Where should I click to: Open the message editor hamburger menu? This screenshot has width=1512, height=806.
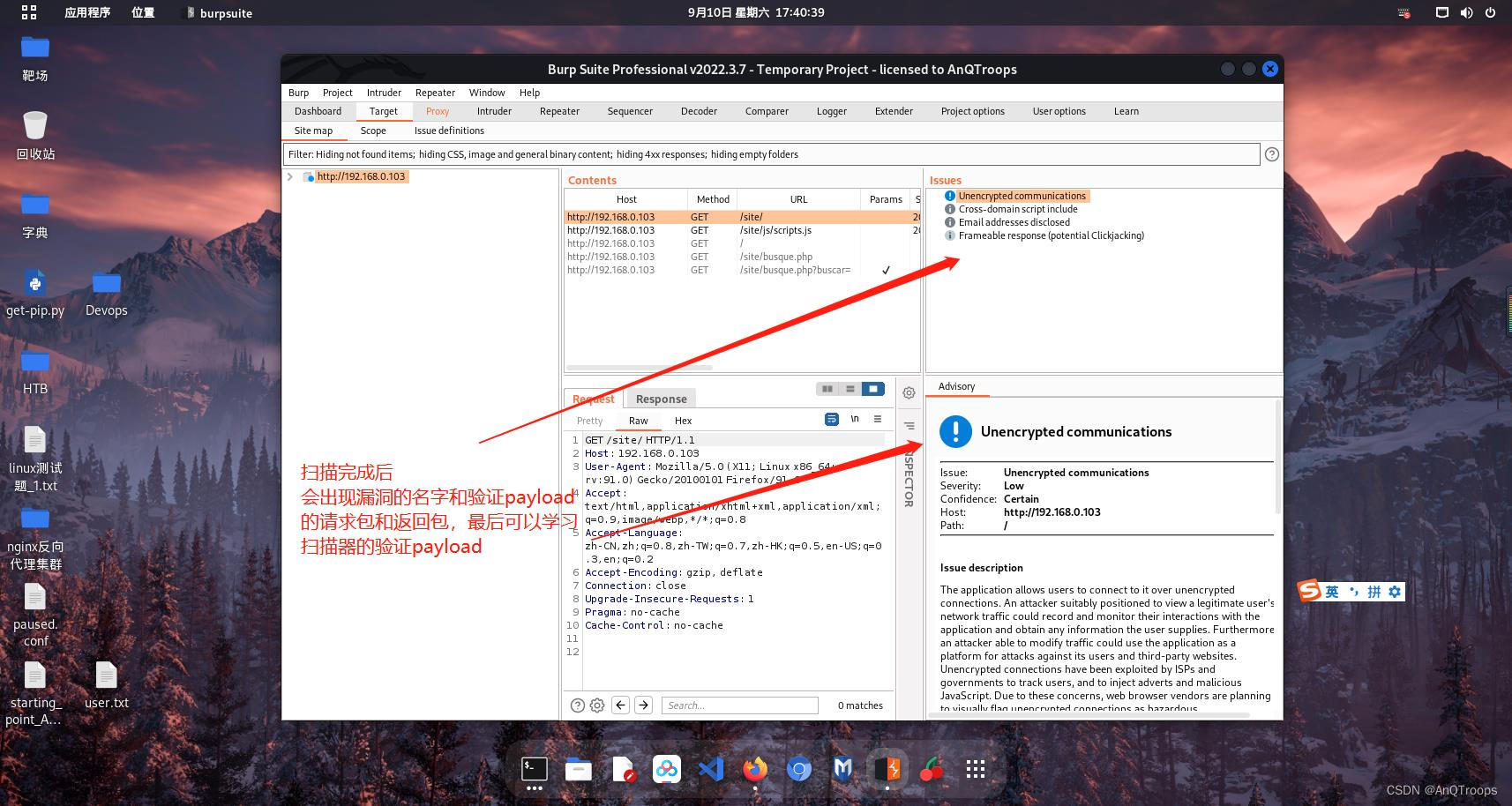(x=878, y=420)
